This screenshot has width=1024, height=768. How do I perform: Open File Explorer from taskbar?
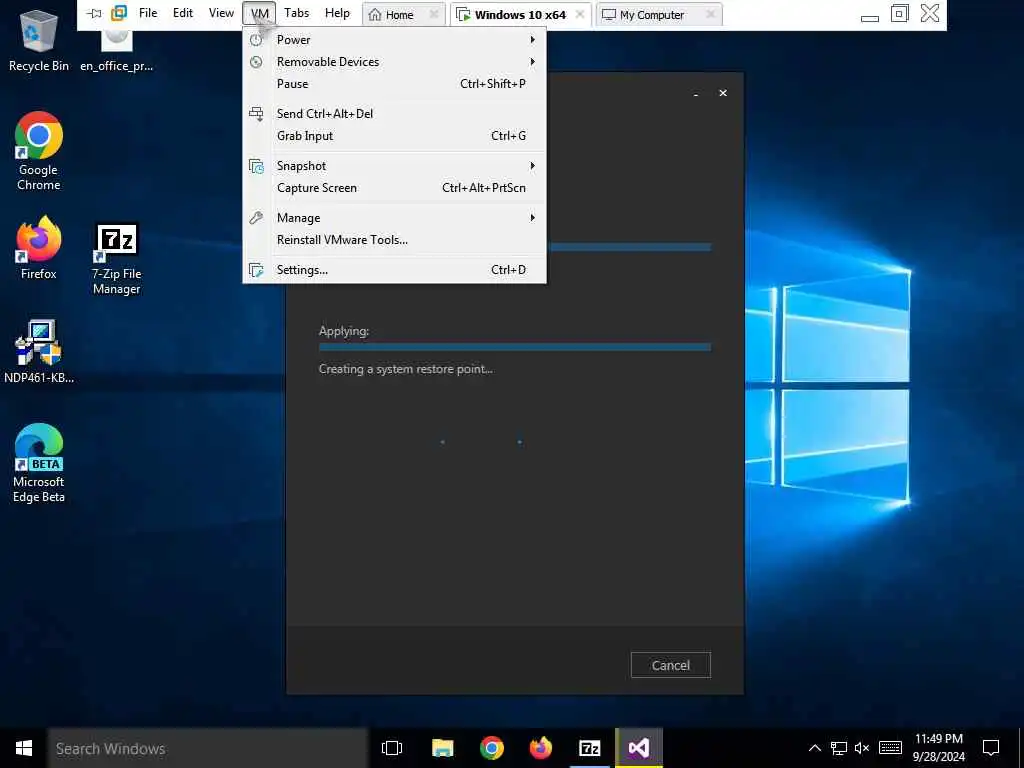(x=442, y=748)
